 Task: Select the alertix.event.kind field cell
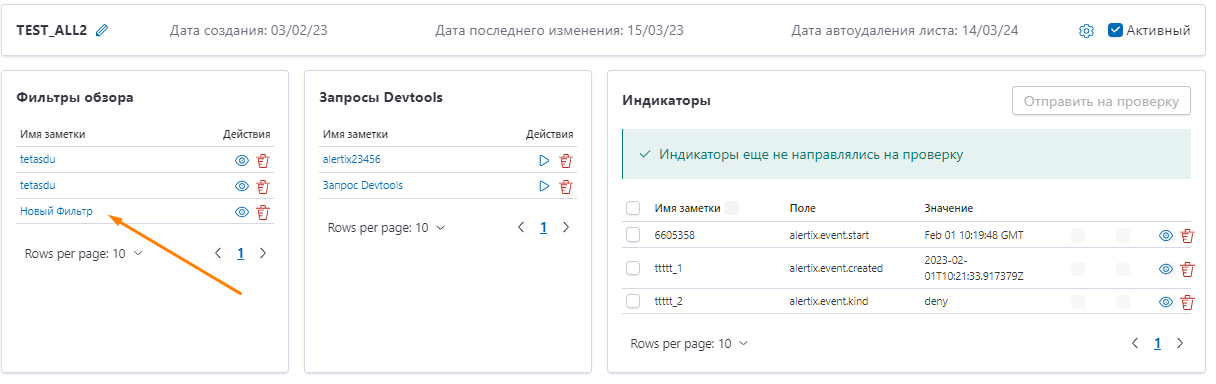click(x=830, y=301)
